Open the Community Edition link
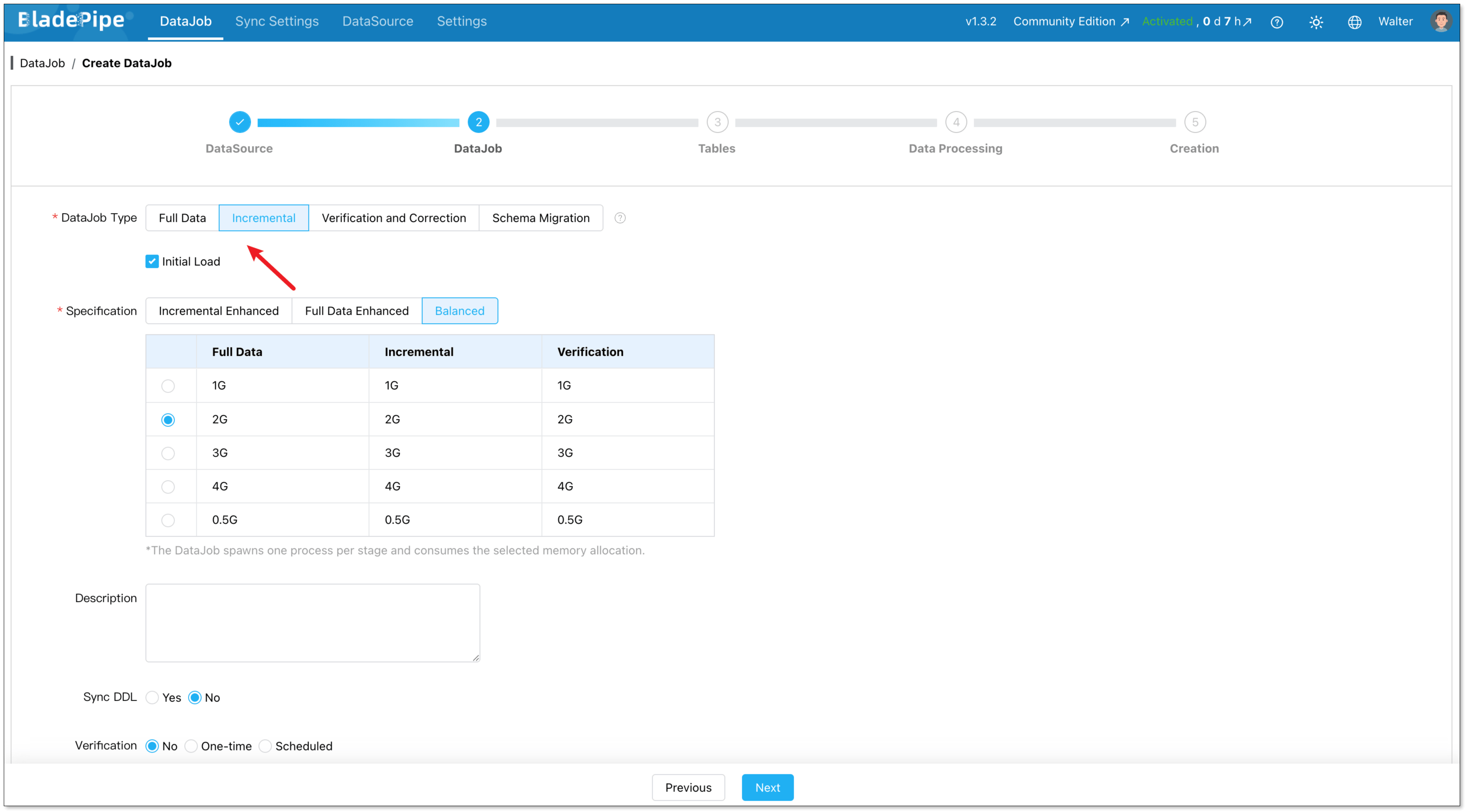 coord(1070,22)
